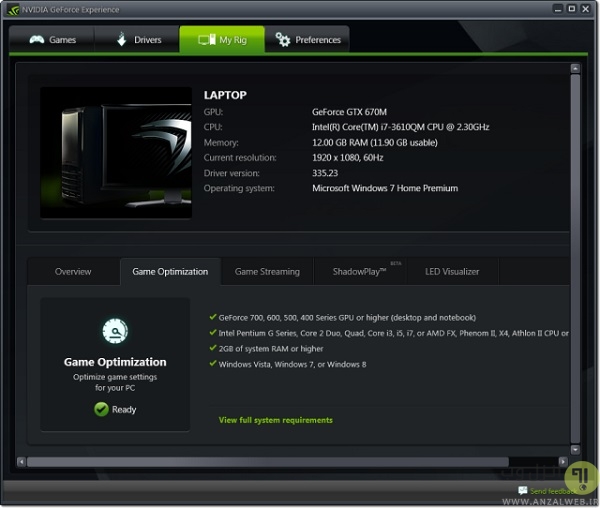The image size is (600, 508).
Task: Click the NVIDIA logo in title bar
Action: 13,10
